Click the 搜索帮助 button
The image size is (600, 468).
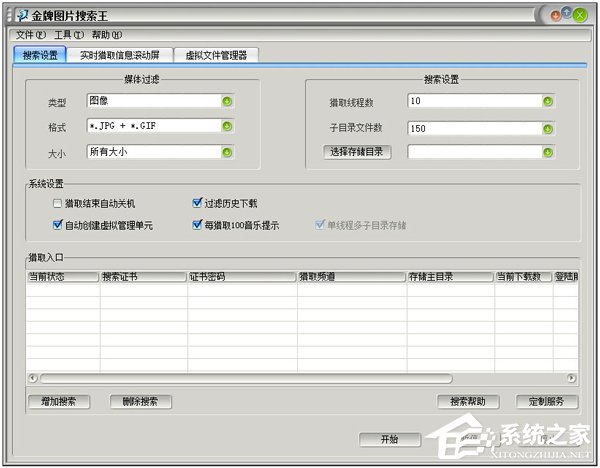[x=468, y=402]
